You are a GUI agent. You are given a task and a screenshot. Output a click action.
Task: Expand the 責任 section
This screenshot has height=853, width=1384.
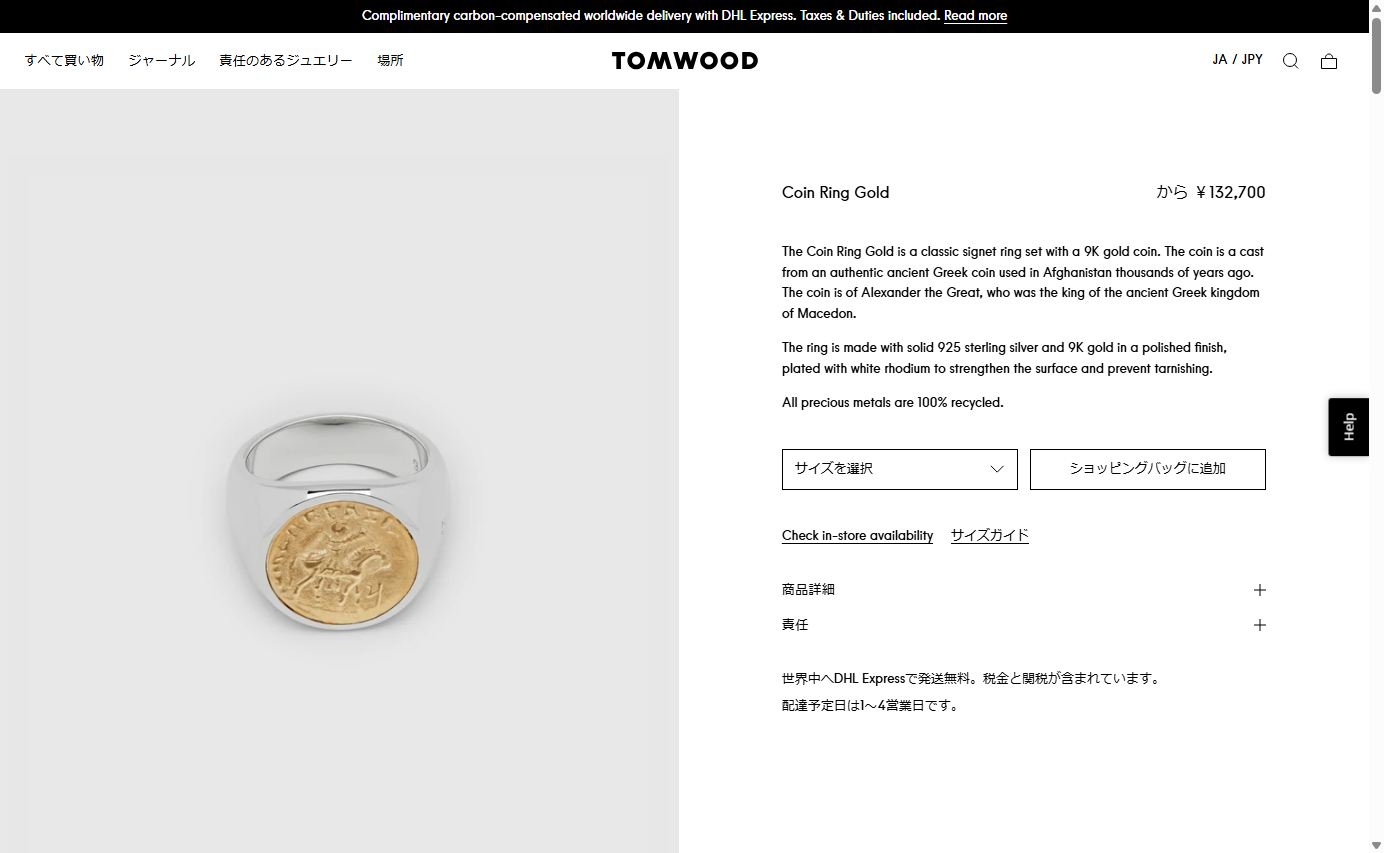point(795,625)
